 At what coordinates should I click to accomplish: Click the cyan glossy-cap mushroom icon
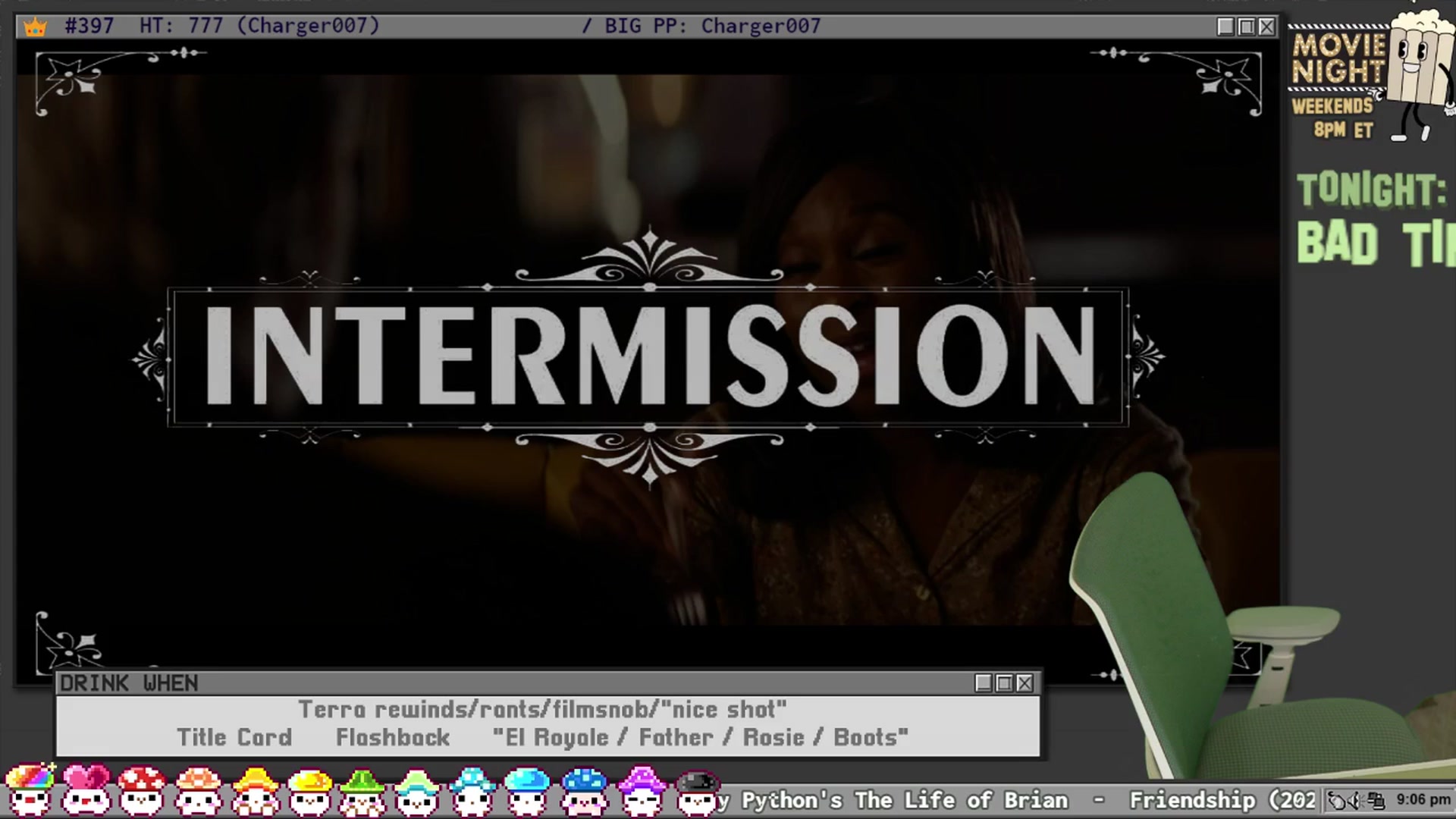pyautogui.click(x=527, y=790)
